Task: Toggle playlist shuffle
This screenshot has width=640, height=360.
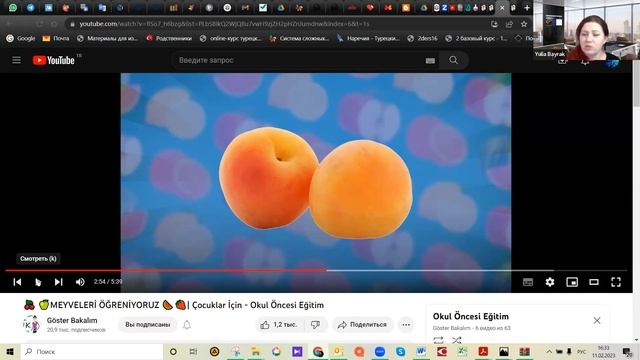Action: click(x=456, y=340)
